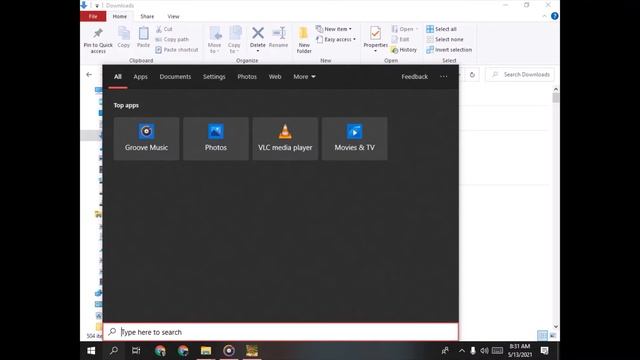The image size is (640, 360).
Task: Click the Type here to search box
Action: pyautogui.click(x=281, y=332)
